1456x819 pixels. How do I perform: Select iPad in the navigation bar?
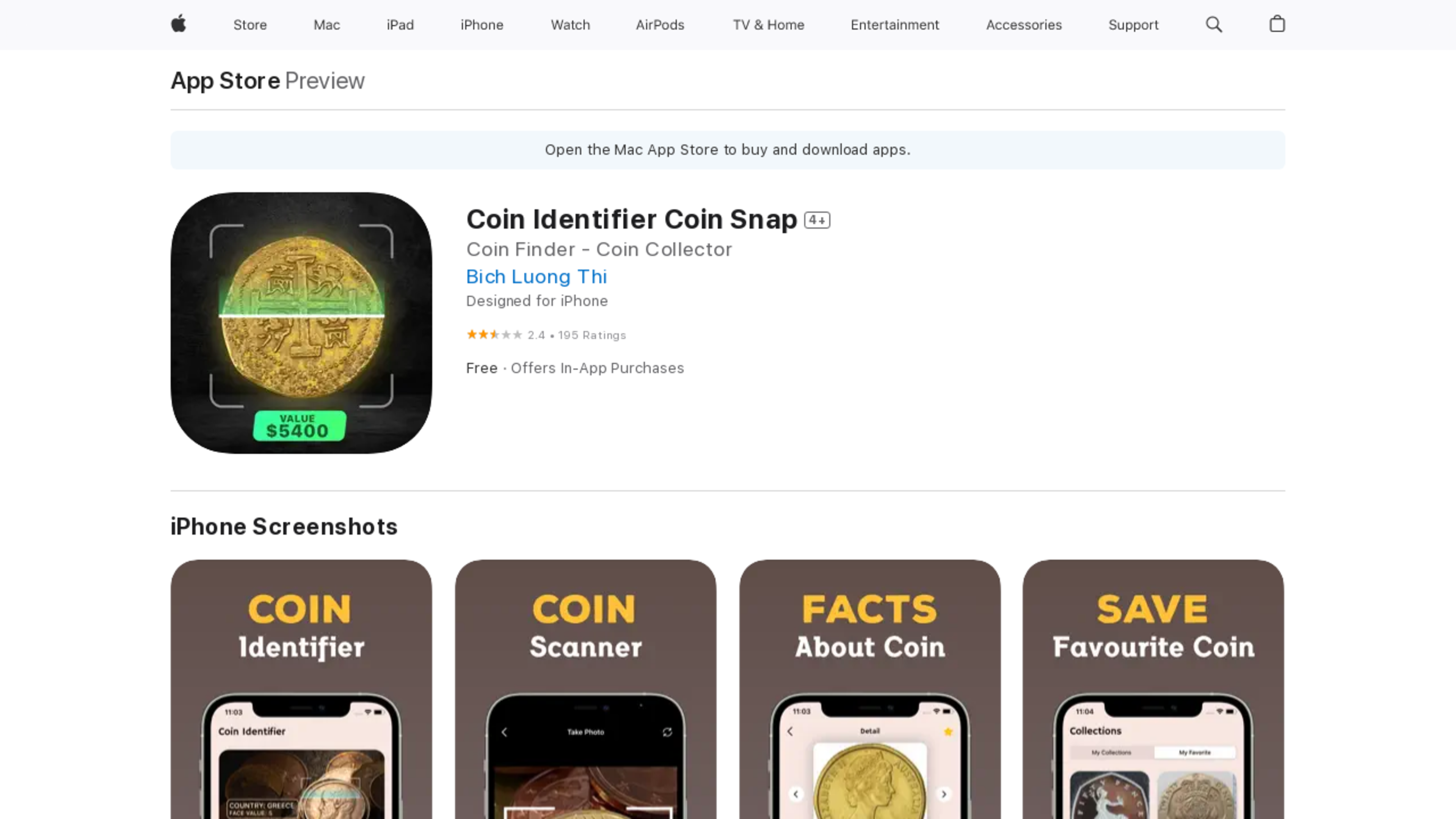(400, 25)
